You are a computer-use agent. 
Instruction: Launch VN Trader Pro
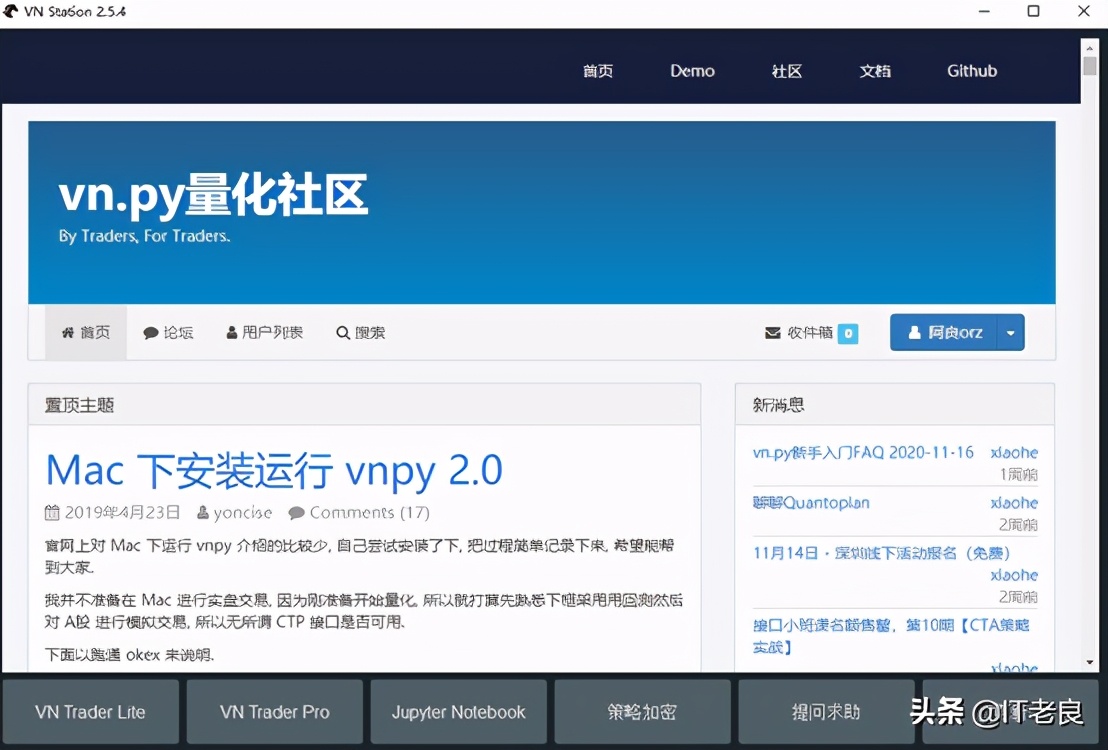coord(274,712)
